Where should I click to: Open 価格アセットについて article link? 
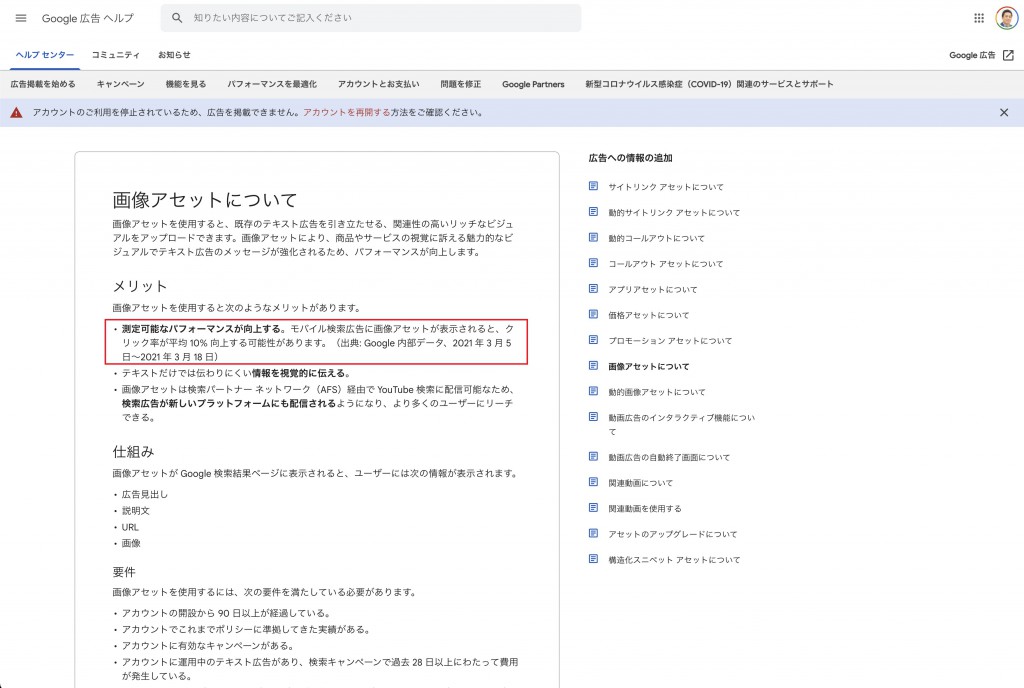tap(648, 315)
